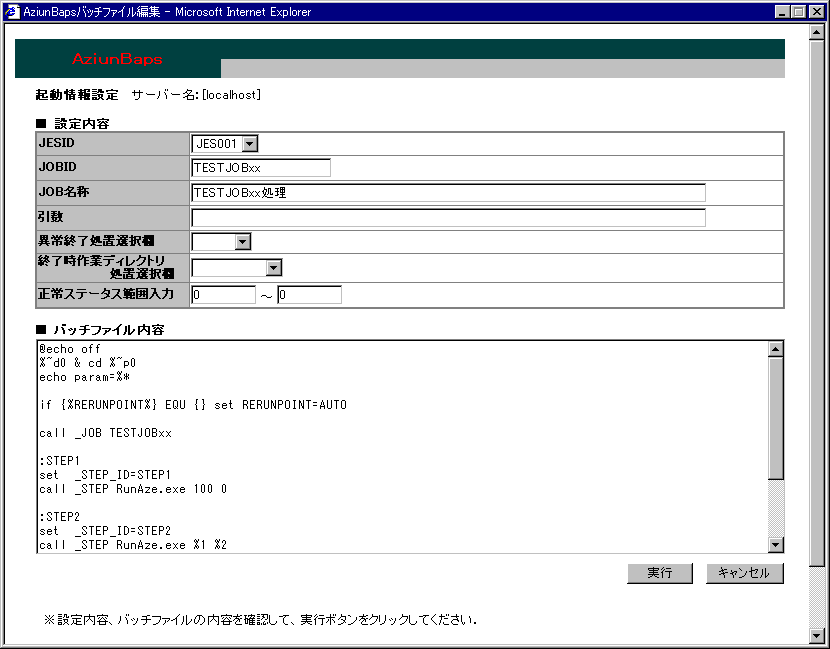Click the 'set _STEP_ID=STEP2' line
This screenshot has height=649, width=830.
(x=105, y=530)
